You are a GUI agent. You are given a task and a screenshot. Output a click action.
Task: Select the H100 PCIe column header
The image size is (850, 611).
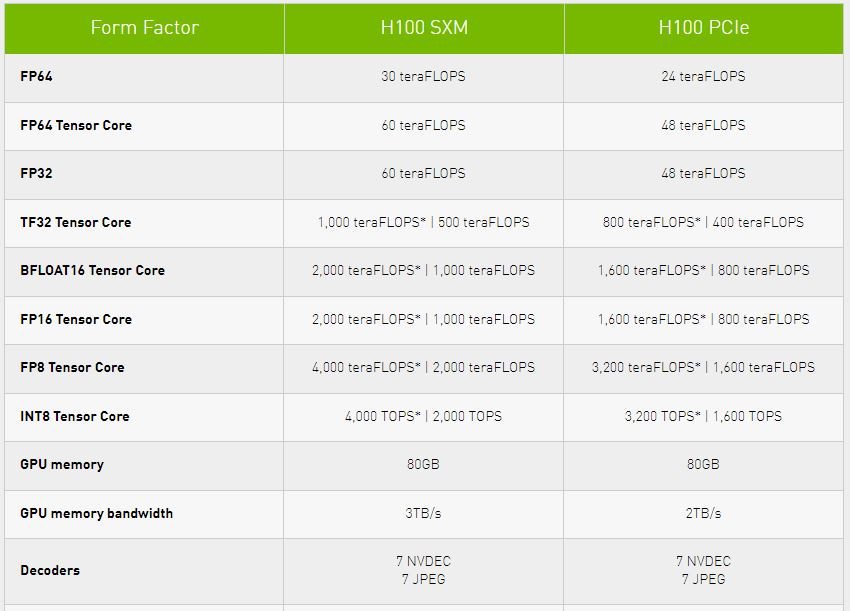point(703,28)
